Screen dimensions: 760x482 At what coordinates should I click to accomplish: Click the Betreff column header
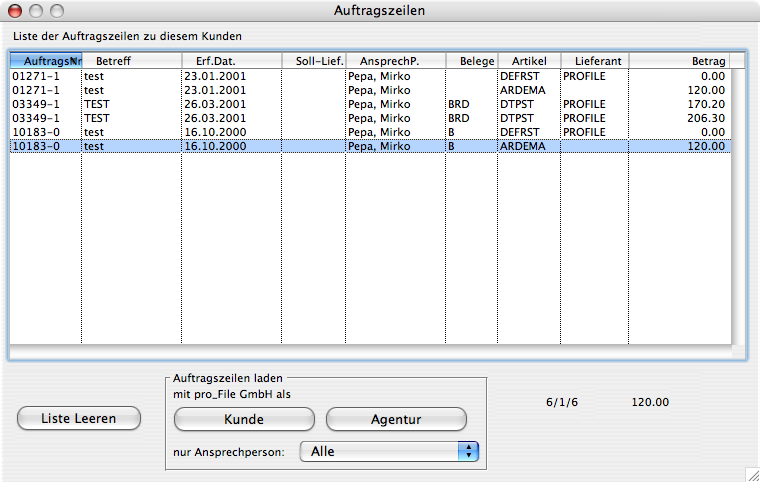(131, 61)
